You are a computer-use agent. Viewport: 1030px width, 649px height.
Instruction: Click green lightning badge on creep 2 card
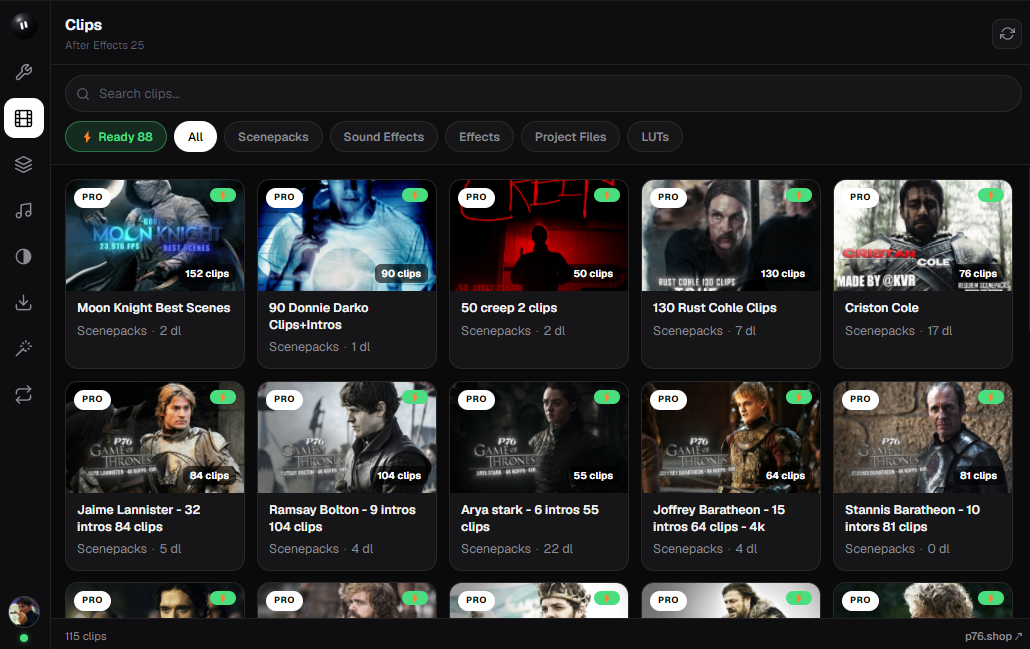606,195
